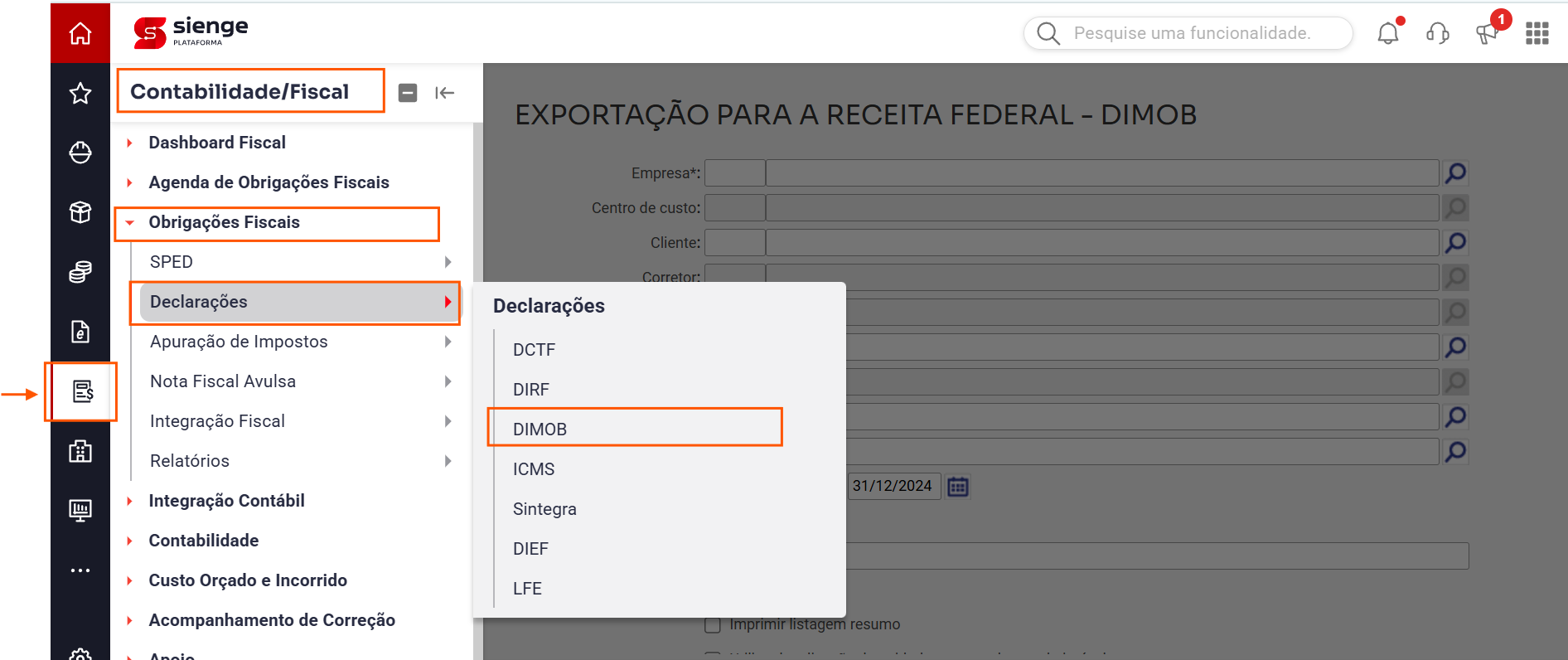1568x660 pixels.
Task: Open the Contabilidade/Fiscal module sidebar icon
Action: point(83,391)
